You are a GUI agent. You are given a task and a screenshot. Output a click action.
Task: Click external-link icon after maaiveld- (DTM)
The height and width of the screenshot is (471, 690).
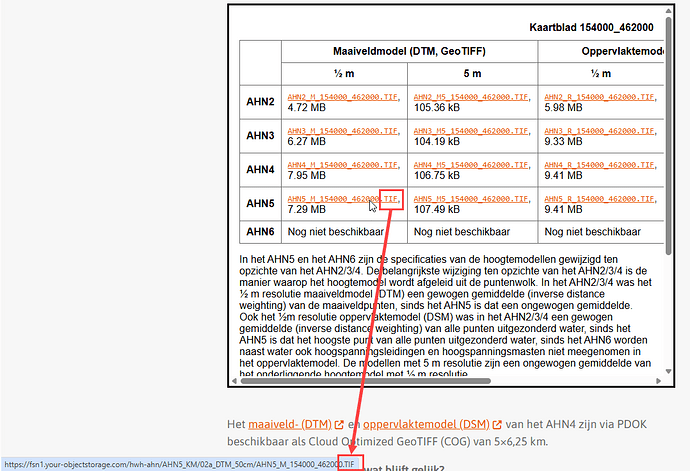[340, 425]
